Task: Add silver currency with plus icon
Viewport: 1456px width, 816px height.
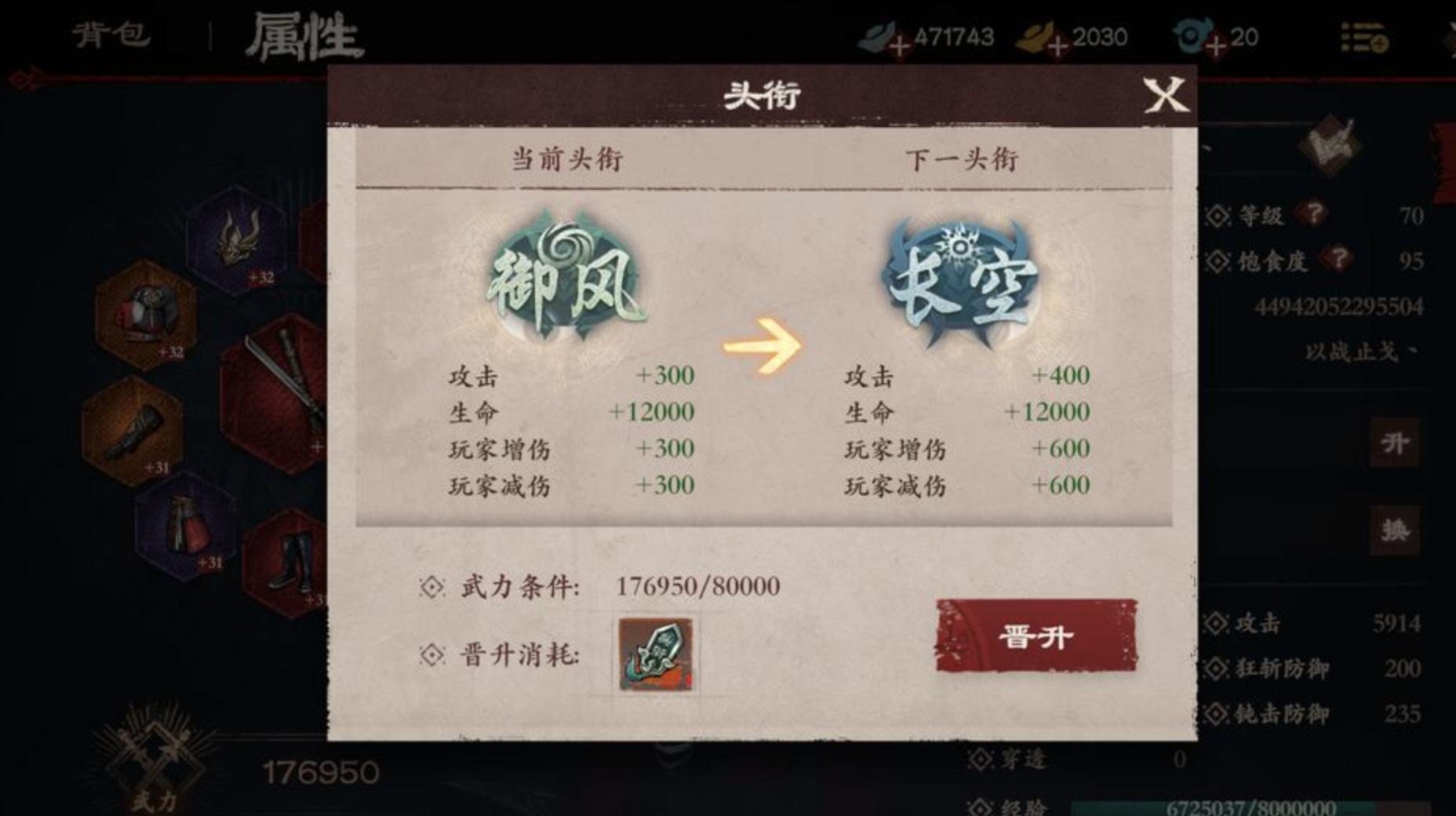Action: [x=899, y=46]
